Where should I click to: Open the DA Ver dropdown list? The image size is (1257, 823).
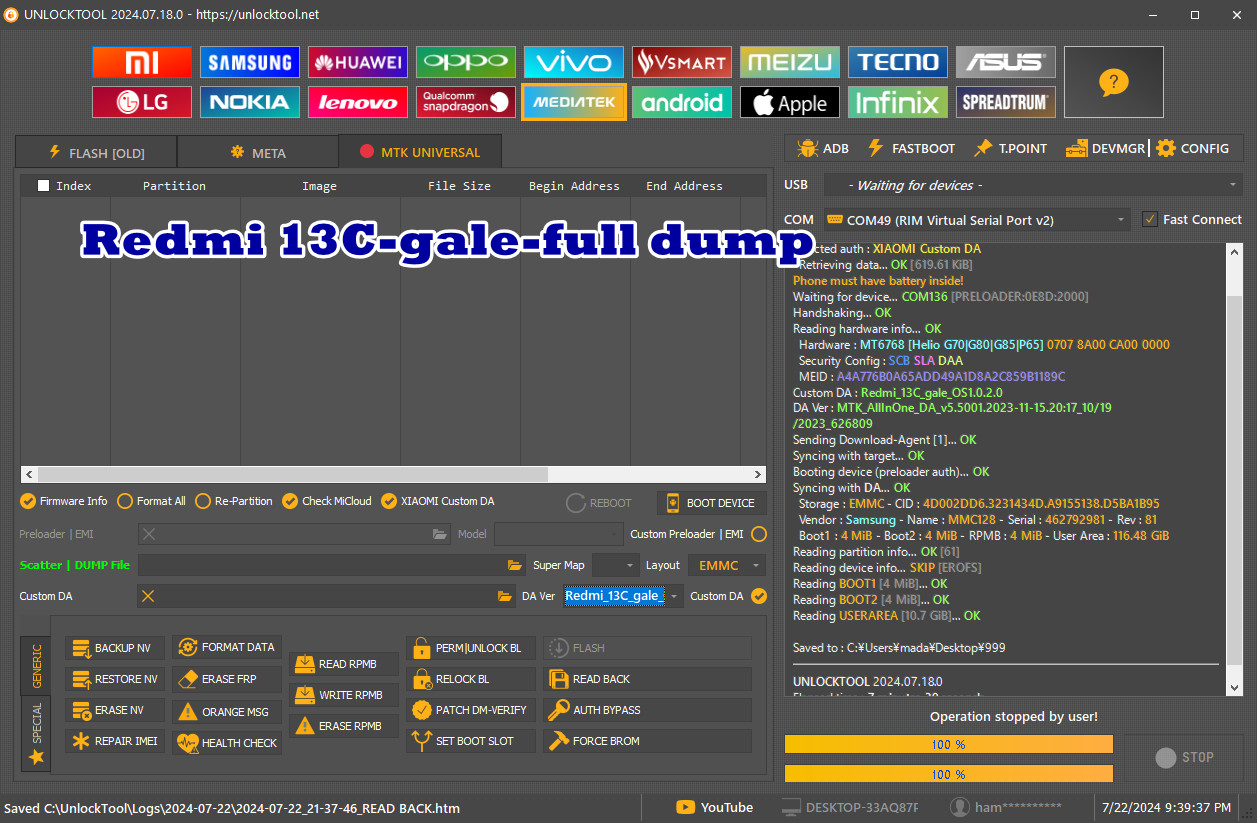click(676, 596)
